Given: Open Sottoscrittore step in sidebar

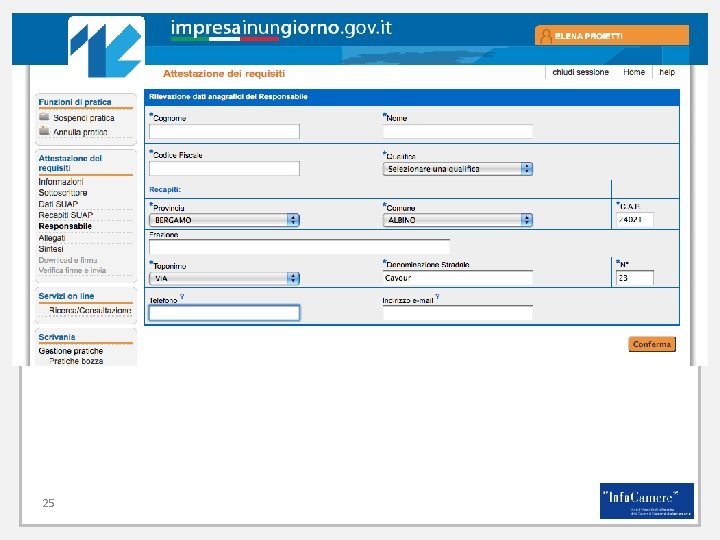Looking at the screenshot, I should coord(63,193).
